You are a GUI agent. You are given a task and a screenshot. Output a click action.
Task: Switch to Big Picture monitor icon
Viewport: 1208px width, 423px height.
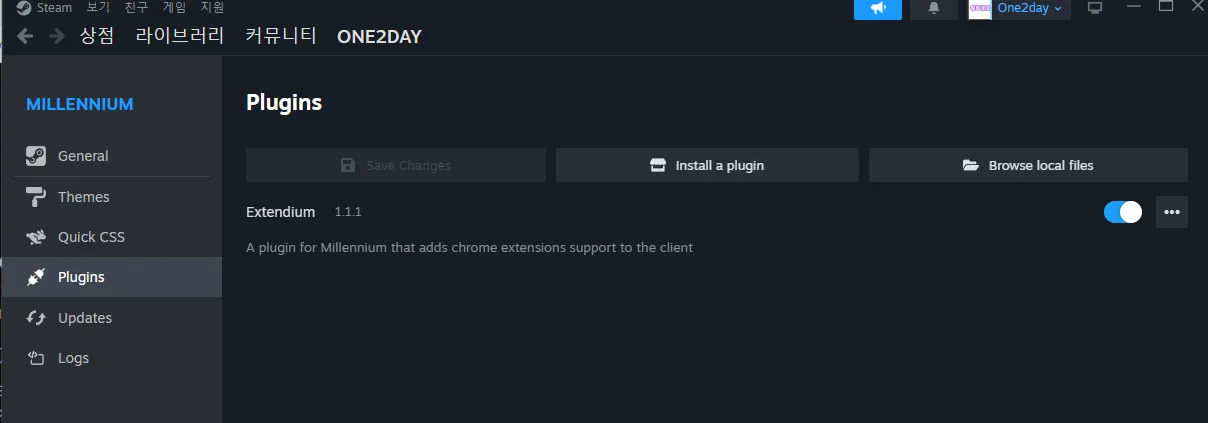tap(1095, 8)
